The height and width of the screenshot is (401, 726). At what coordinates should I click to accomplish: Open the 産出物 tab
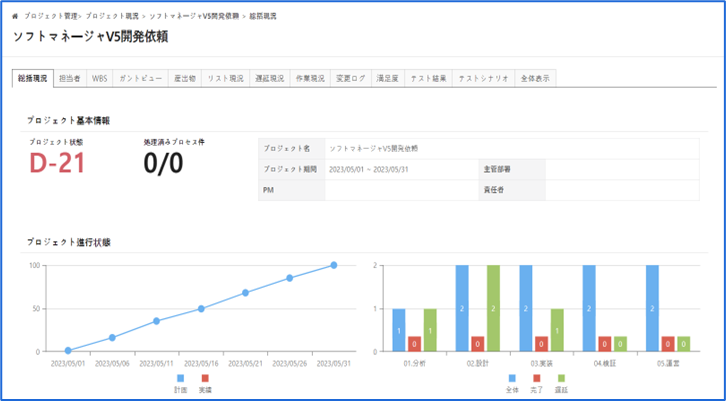point(184,78)
